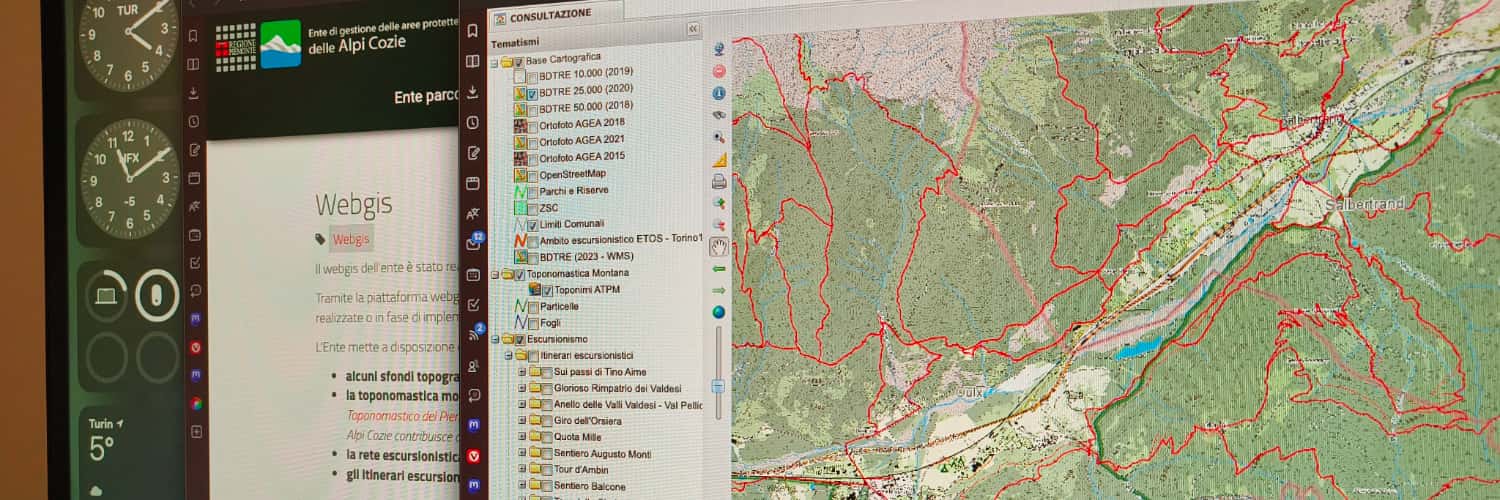Open bookmarks icon in the right browser sidebar
Image resolution: width=1500 pixels, height=500 pixels.
[x=473, y=31]
